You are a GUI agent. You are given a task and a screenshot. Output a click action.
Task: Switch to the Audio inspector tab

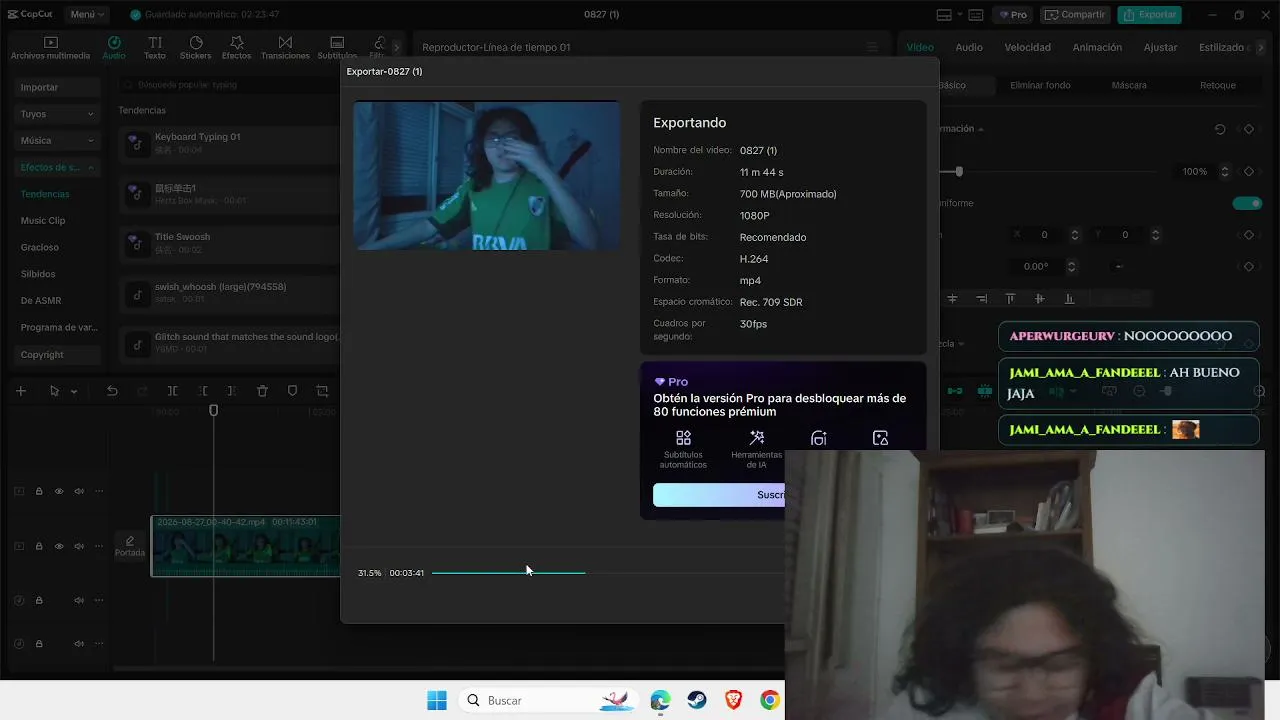(969, 47)
